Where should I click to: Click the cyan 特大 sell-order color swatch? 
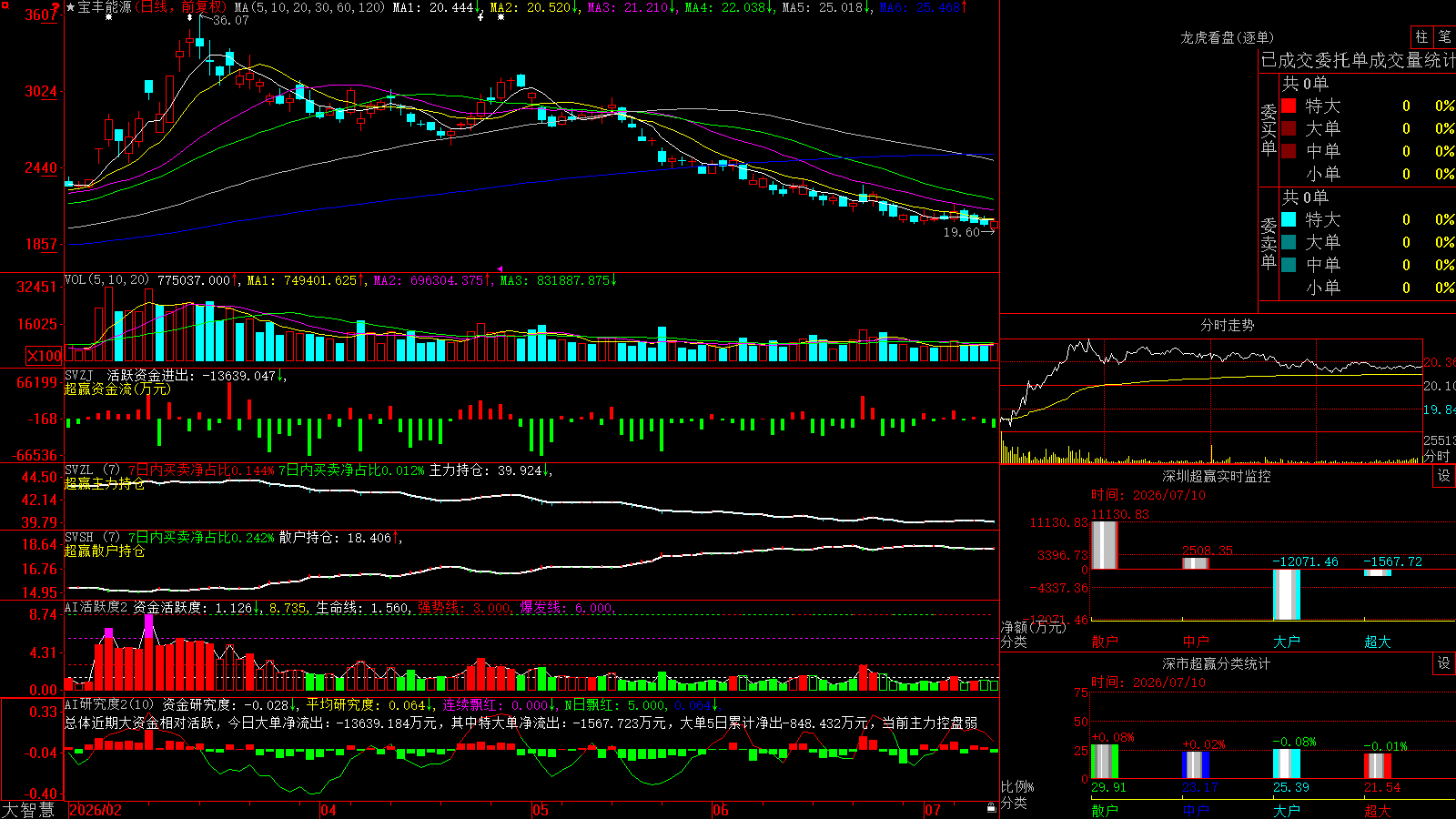click(x=1289, y=219)
